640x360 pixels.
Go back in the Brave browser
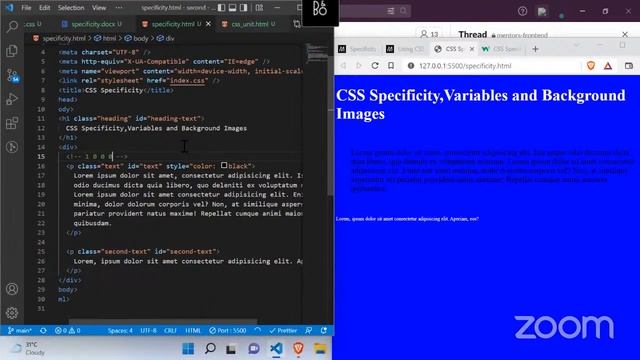[x=343, y=66]
